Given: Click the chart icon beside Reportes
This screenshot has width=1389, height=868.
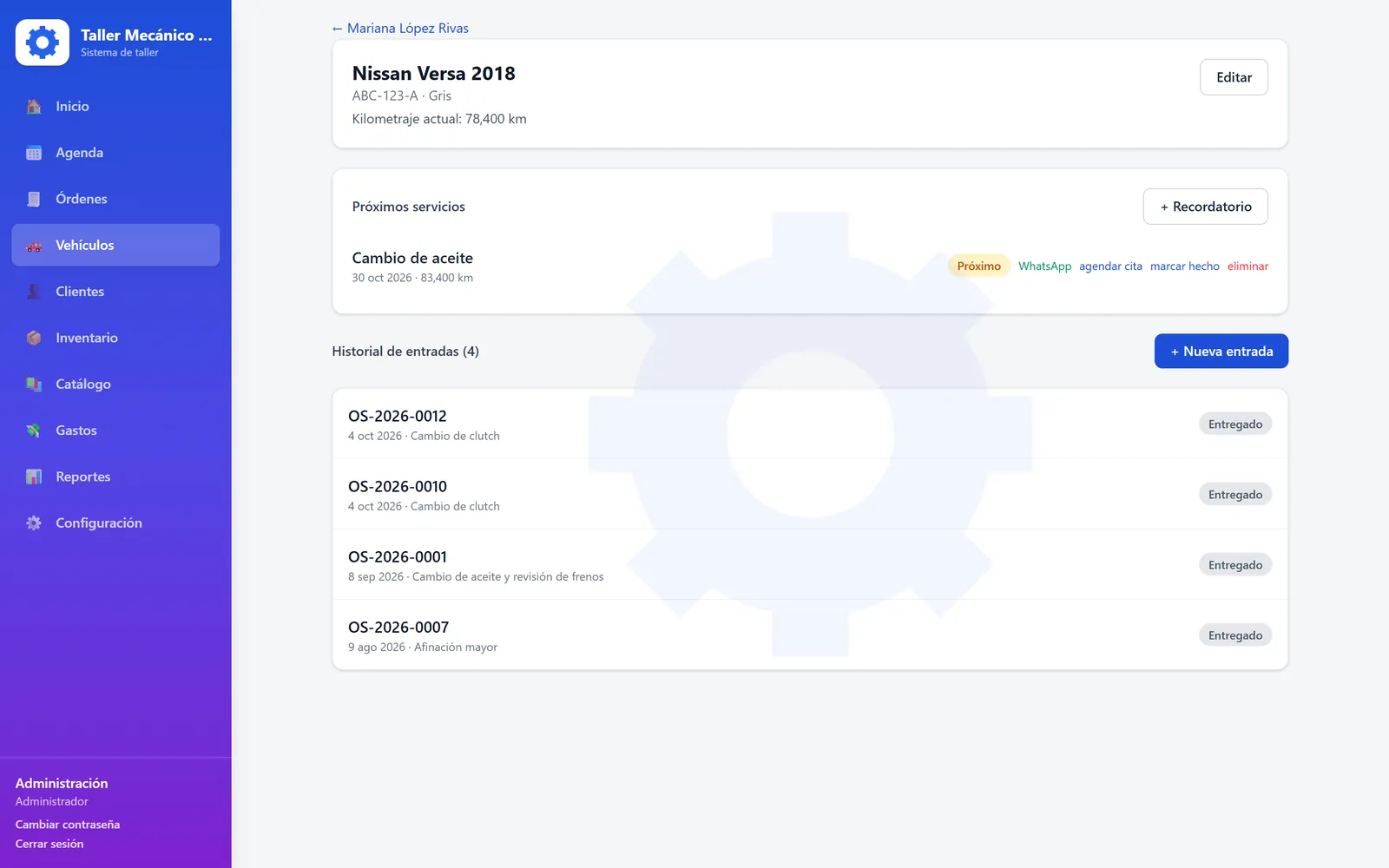Looking at the screenshot, I should 34,477.
